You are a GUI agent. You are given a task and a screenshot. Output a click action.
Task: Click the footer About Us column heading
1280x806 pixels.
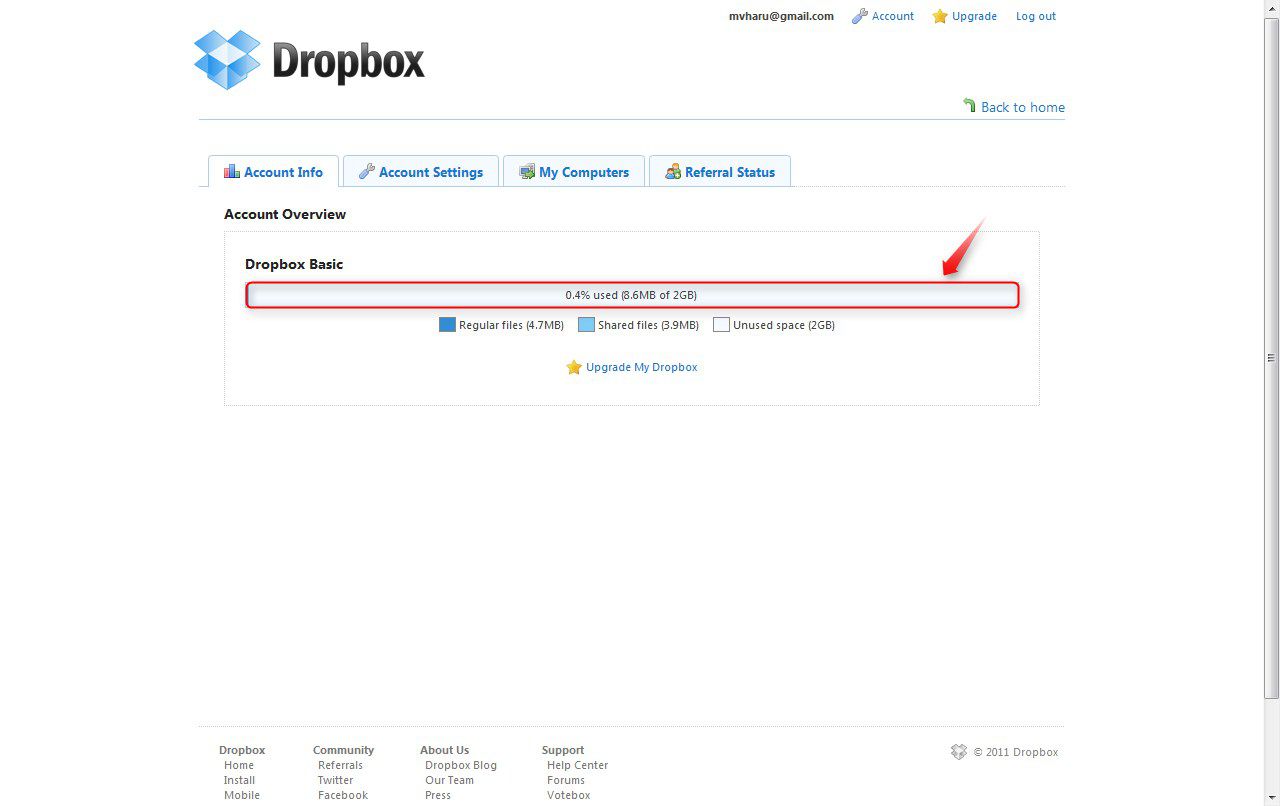444,750
